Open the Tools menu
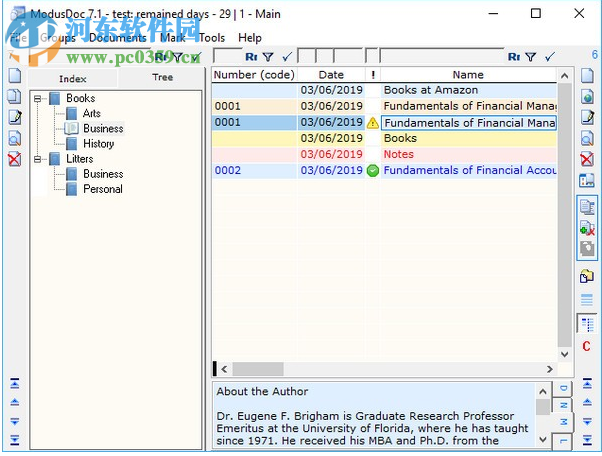602x456 pixels. 212,38
